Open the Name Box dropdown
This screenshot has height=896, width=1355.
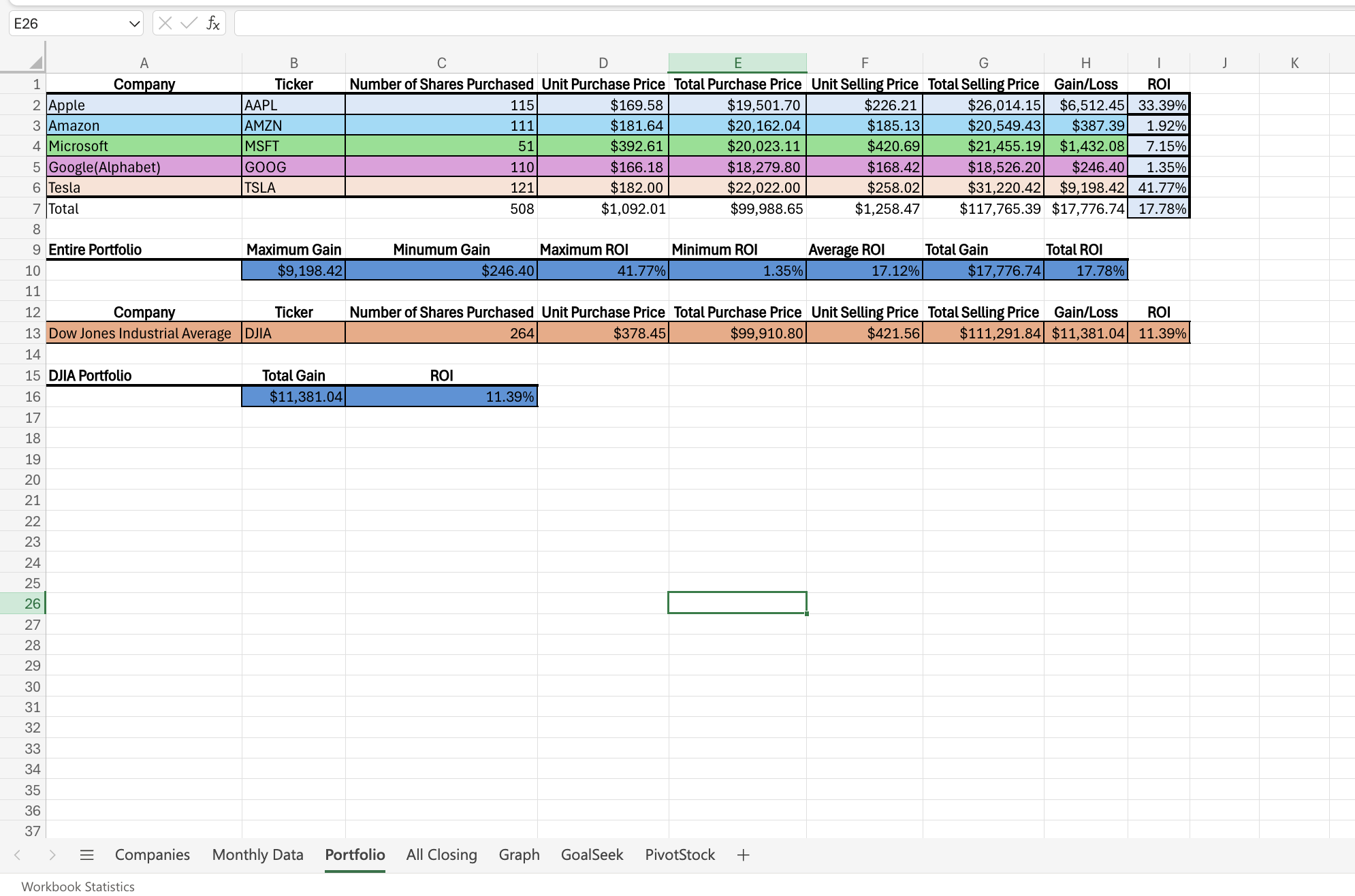[133, 23]
